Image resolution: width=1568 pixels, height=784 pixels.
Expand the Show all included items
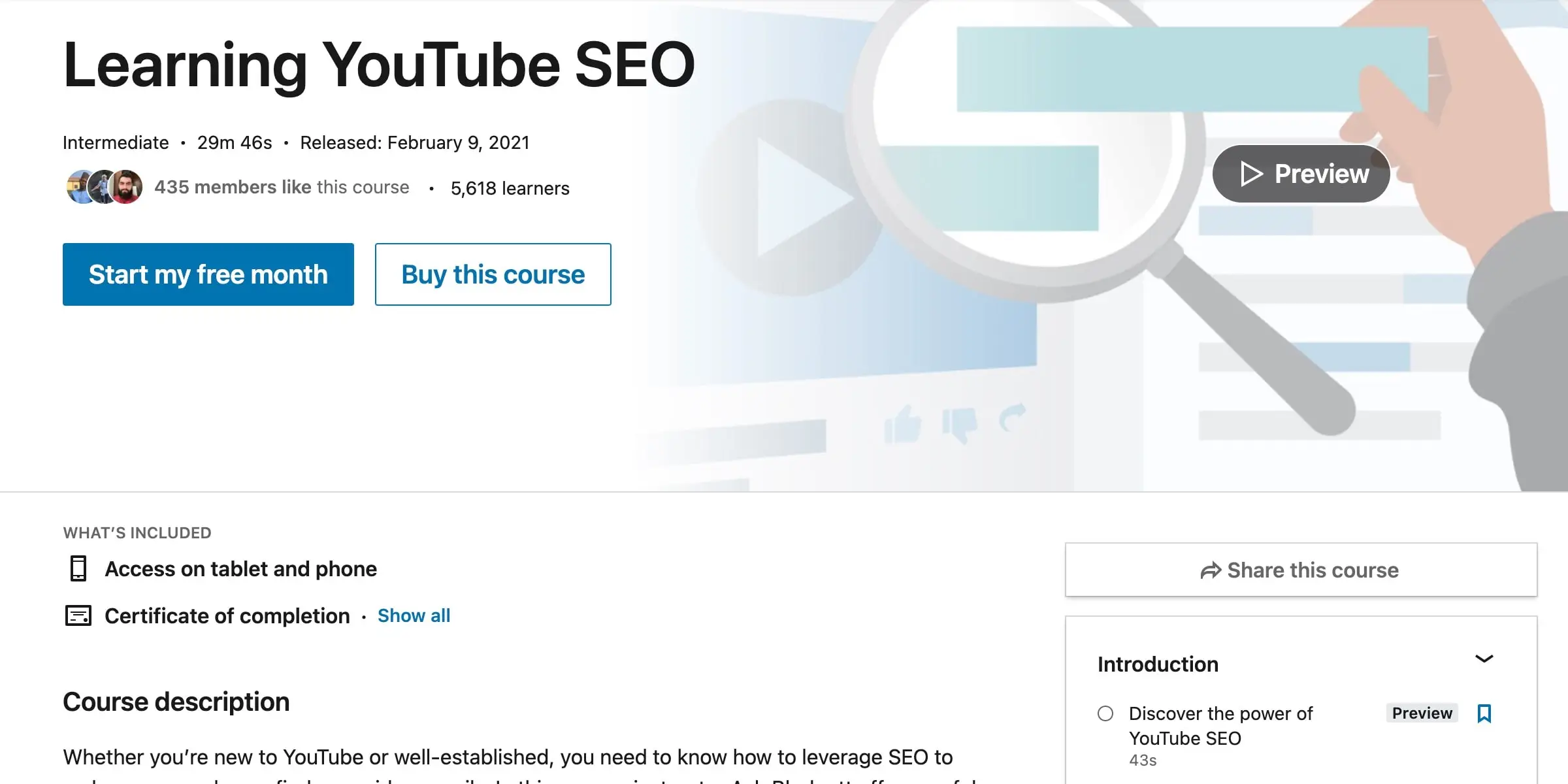click(414, 615)
